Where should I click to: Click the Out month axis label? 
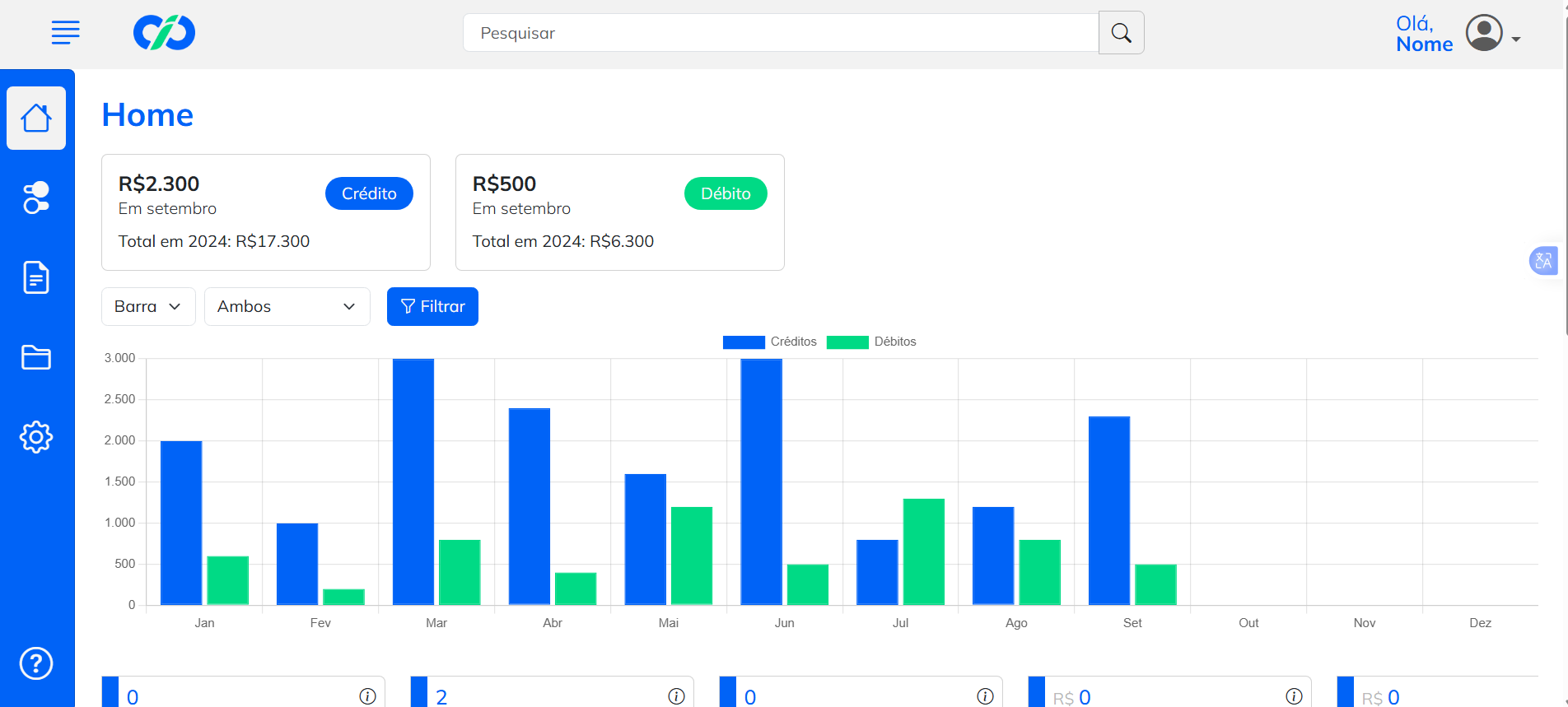1248,623
